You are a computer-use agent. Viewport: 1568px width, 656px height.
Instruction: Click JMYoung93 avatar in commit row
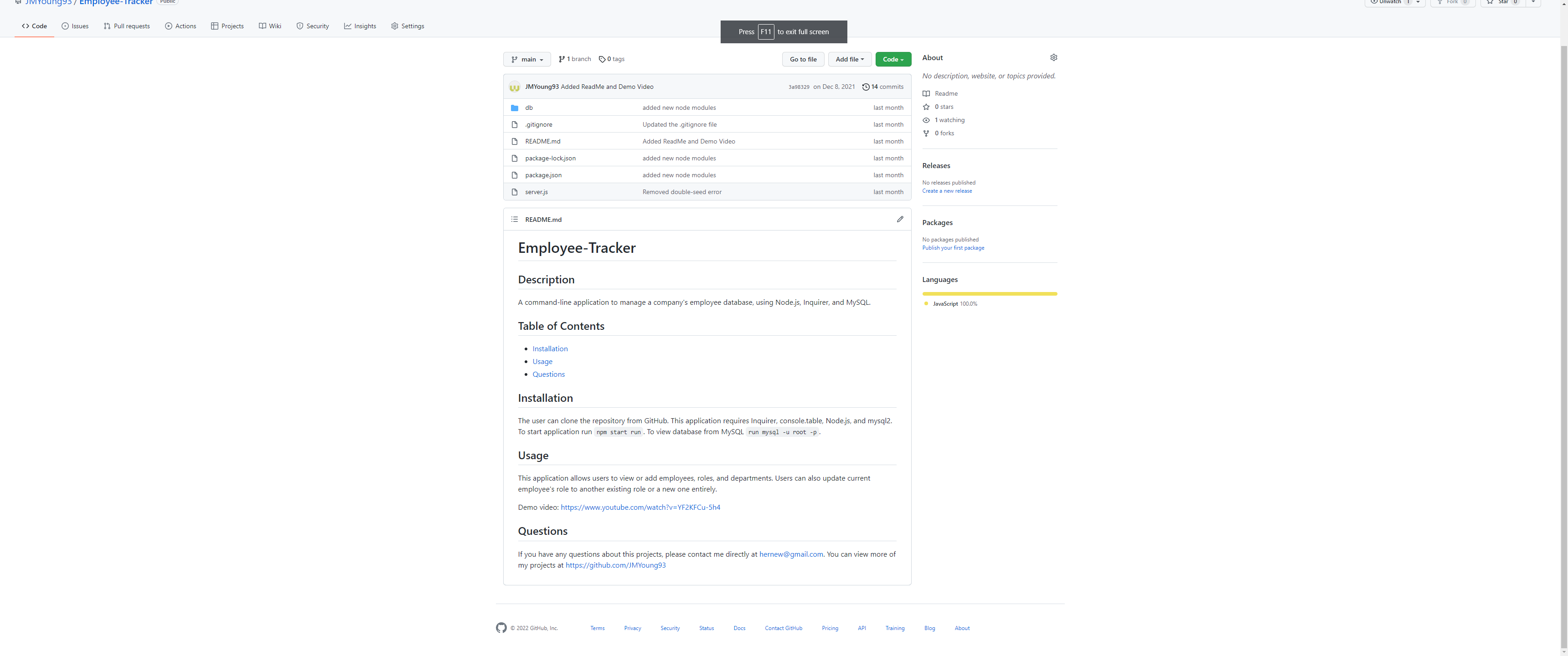pos(514,87)
